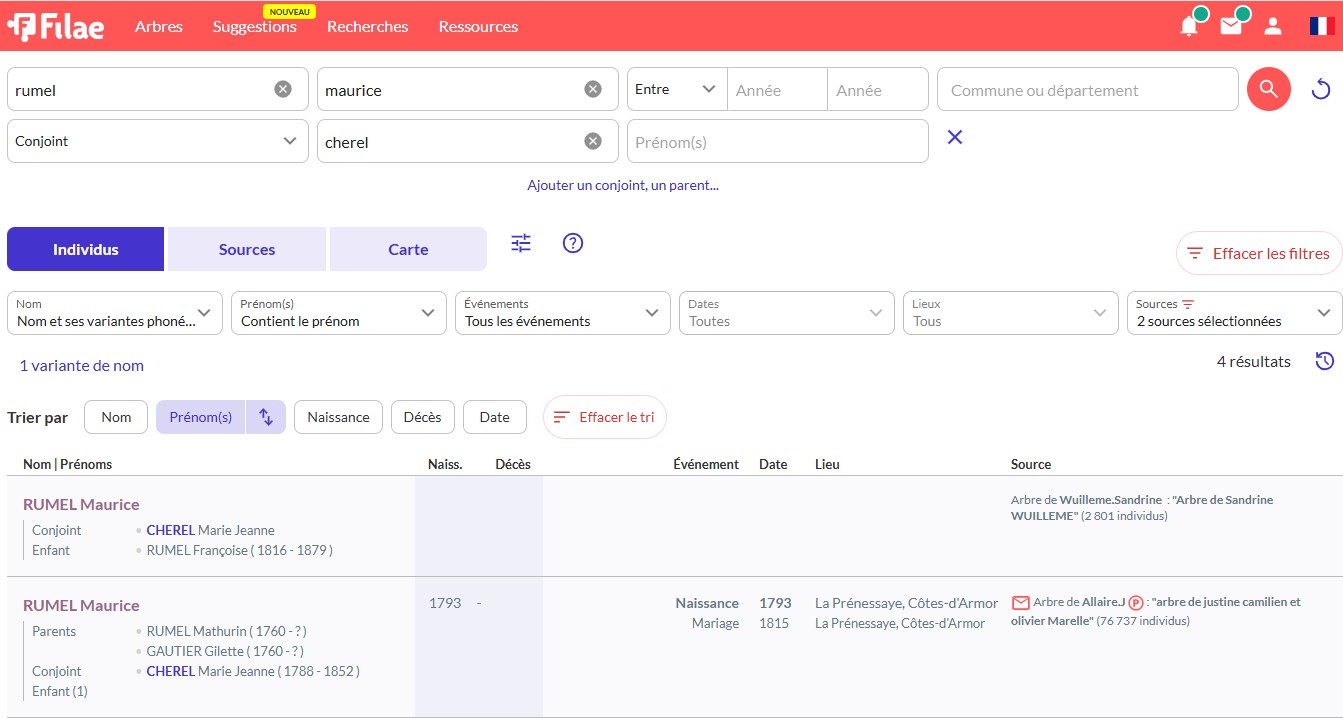
Task: Clear the 'rumel' surname field
Action: (x=283, y=89)
